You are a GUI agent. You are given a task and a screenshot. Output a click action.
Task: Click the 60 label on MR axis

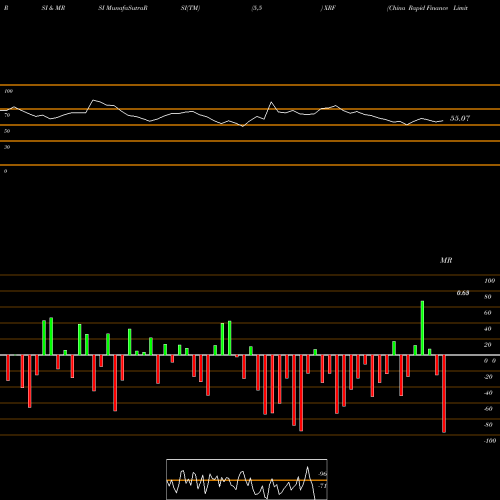tap(488, 313)
